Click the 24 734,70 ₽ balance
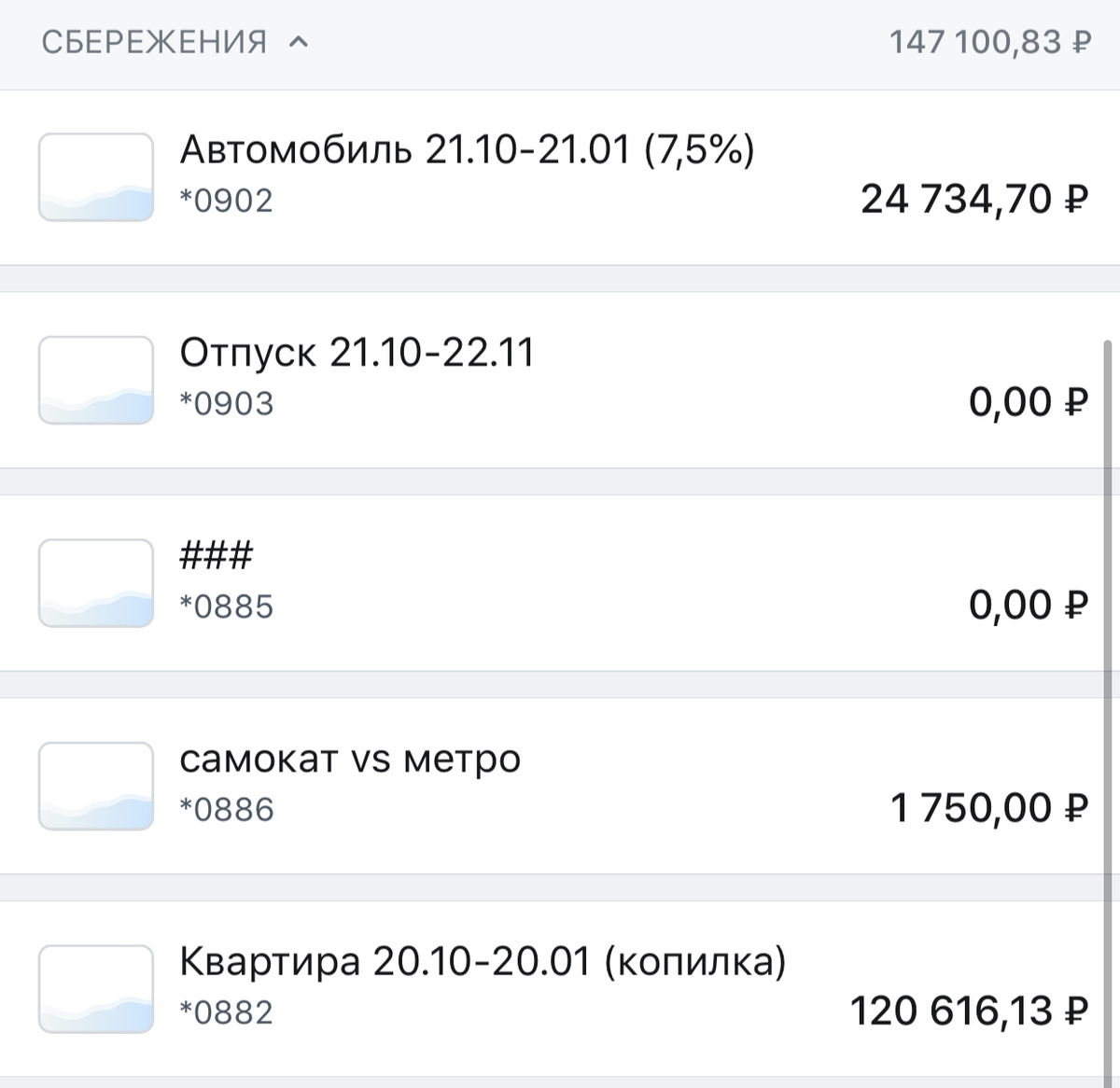The image size is (1120, 1088). coord(973,200)
